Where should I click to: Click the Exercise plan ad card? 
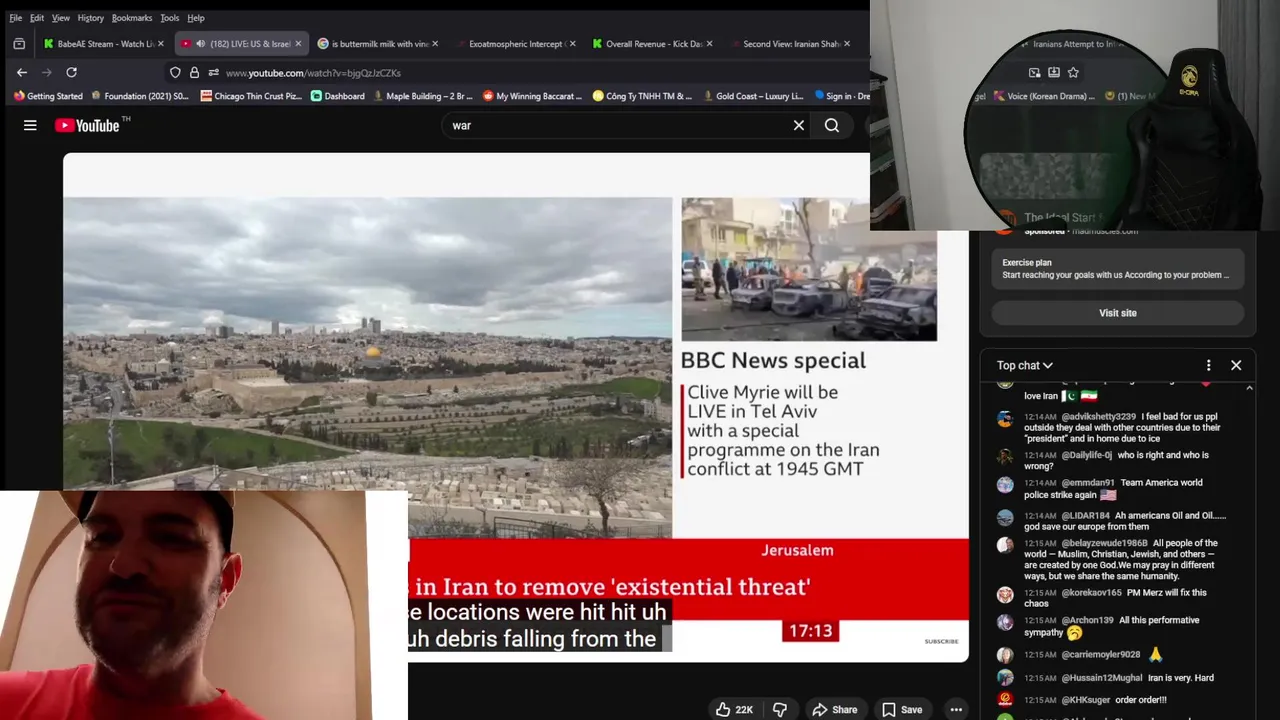click(x=1116, y=268)
